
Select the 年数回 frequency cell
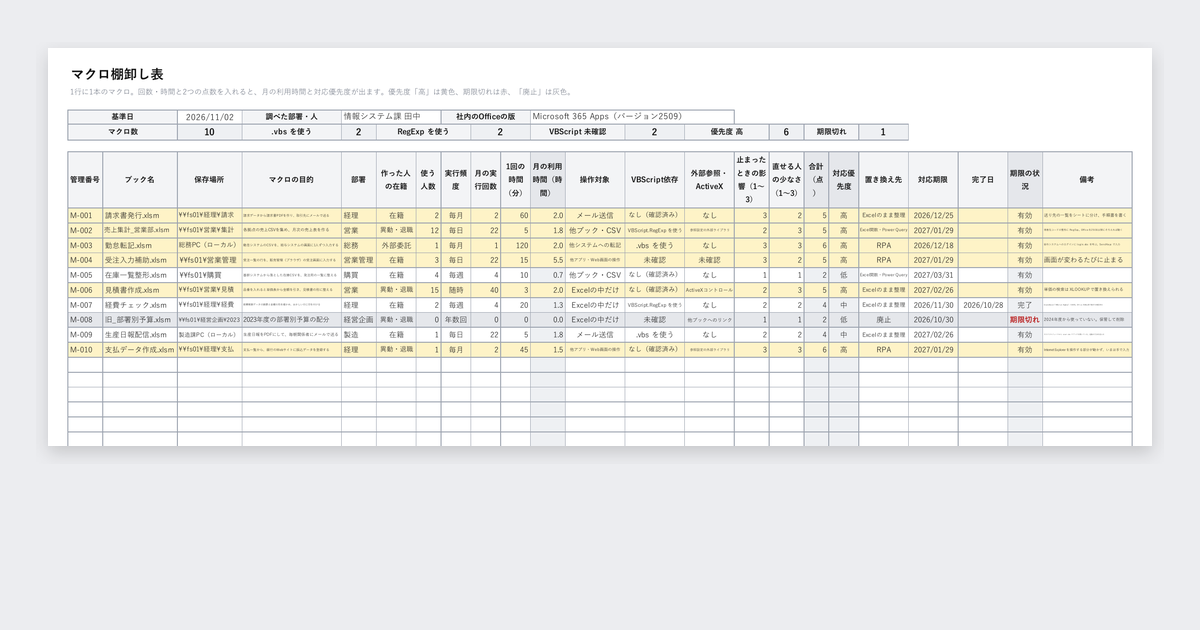tap(456, 320)
